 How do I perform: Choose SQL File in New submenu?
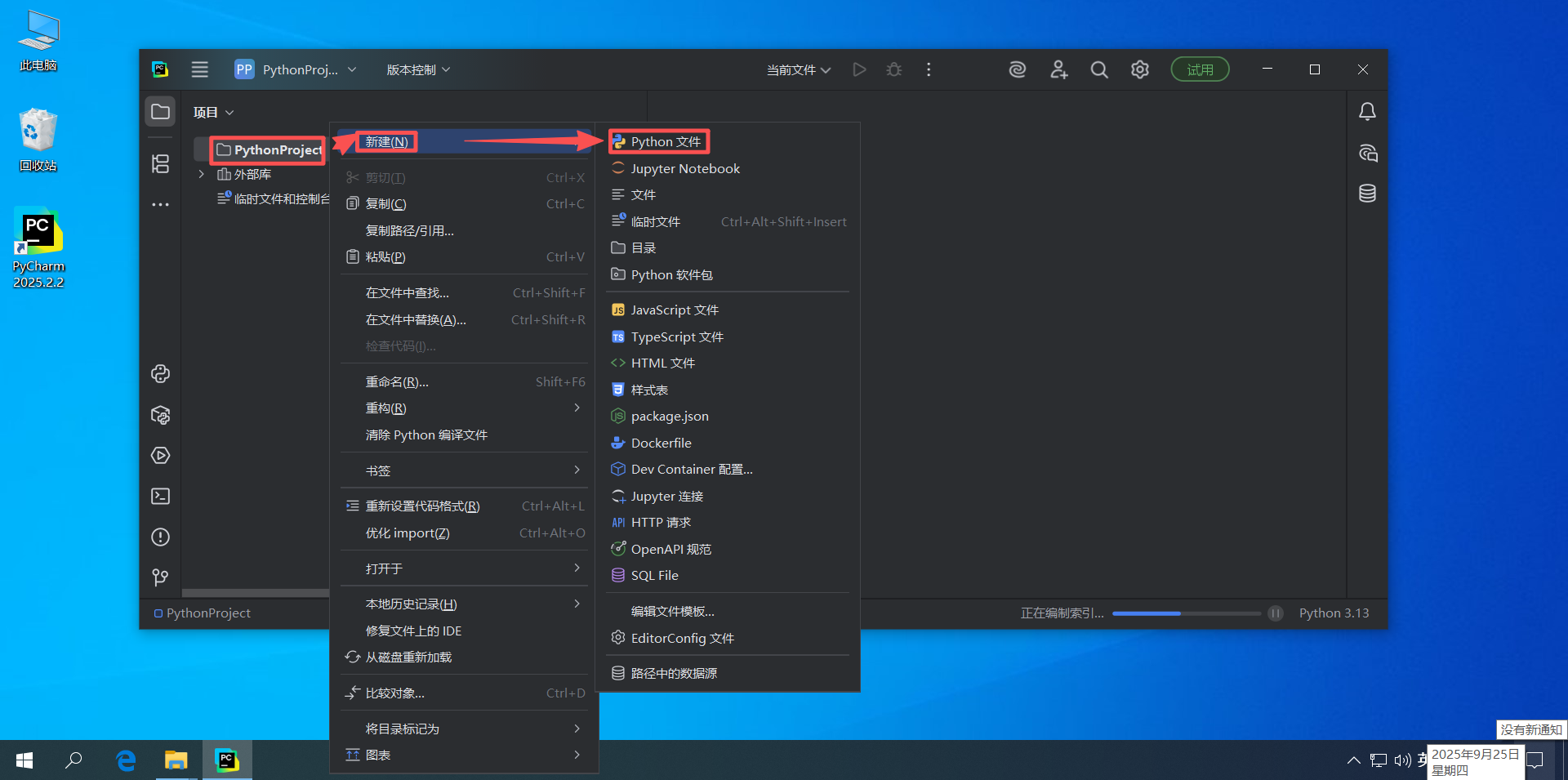tap(728, 575)
